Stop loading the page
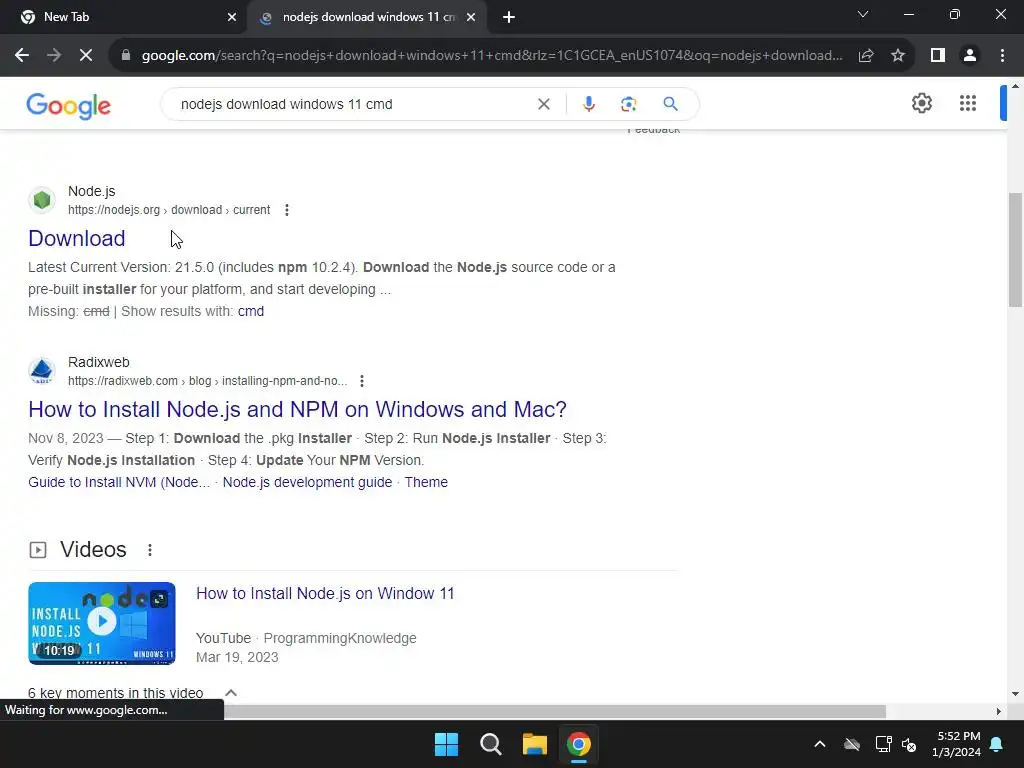1024x768 pixels. tap(86, 56)
